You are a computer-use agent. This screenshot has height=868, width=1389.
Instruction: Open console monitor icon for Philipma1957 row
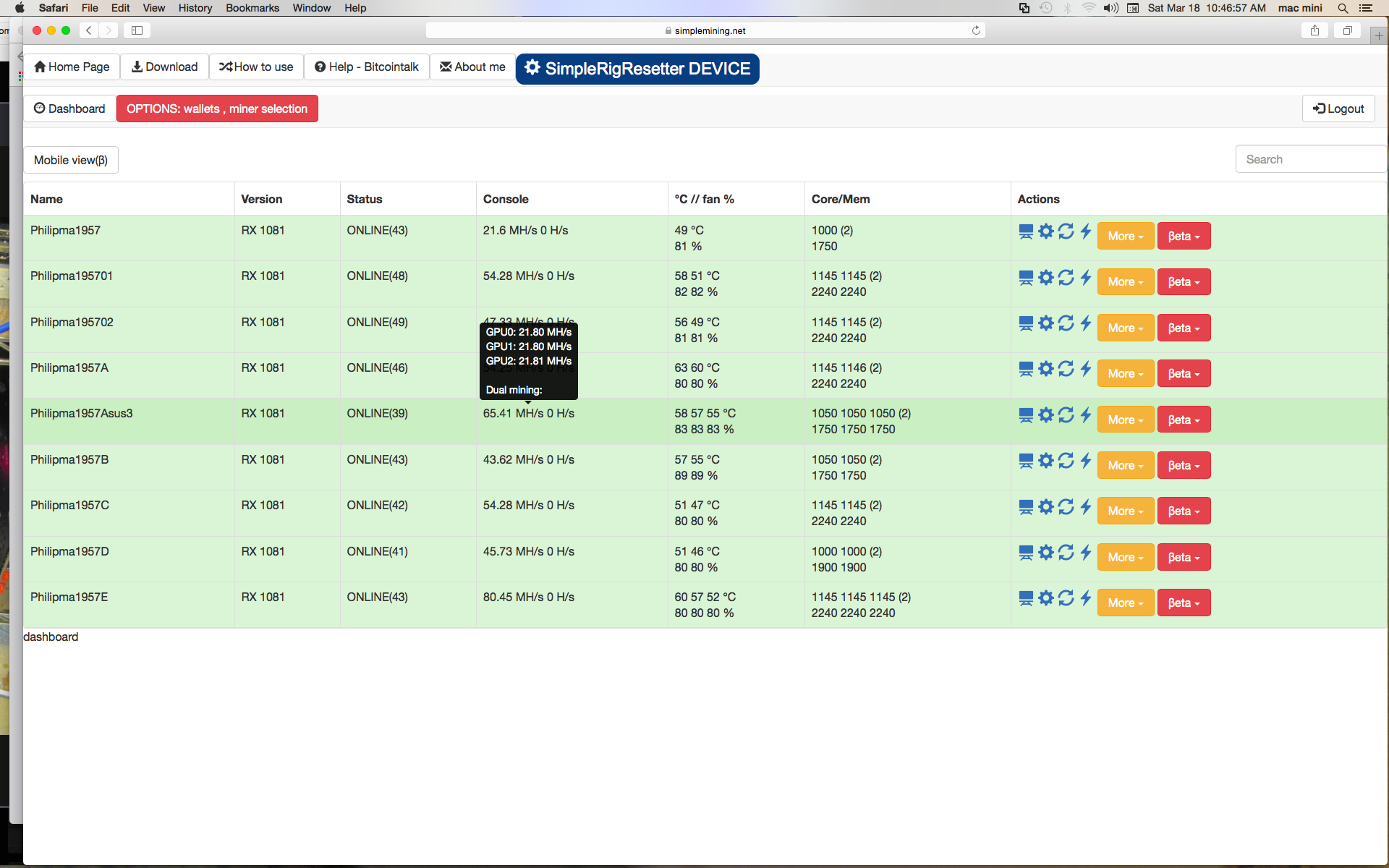point(1026,231)
